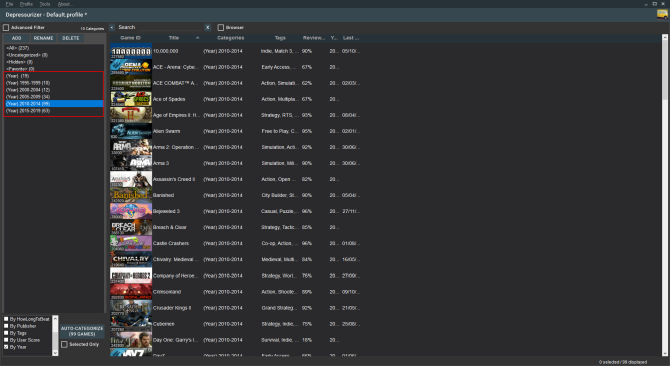Open the Tools menu
This screenshot has height=366, width=670.
(x=45, y=4)
